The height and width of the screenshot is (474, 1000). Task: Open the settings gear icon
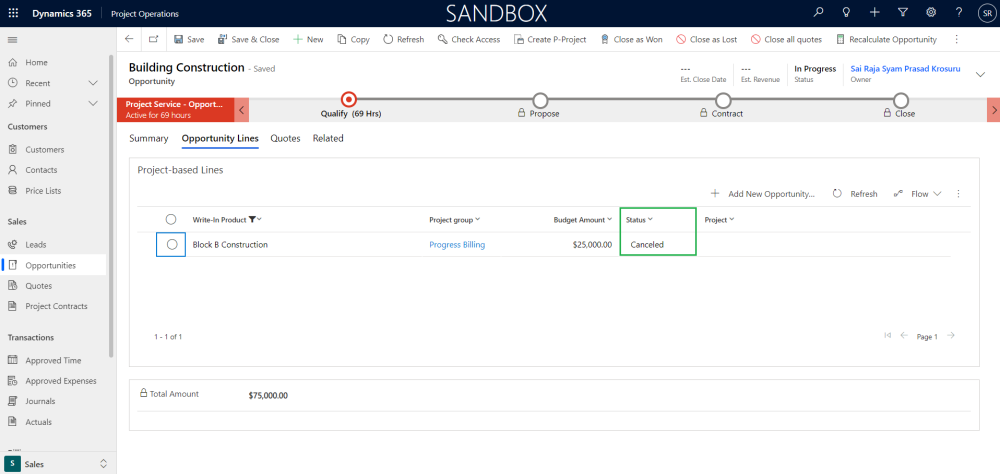(x=931, y=13)
